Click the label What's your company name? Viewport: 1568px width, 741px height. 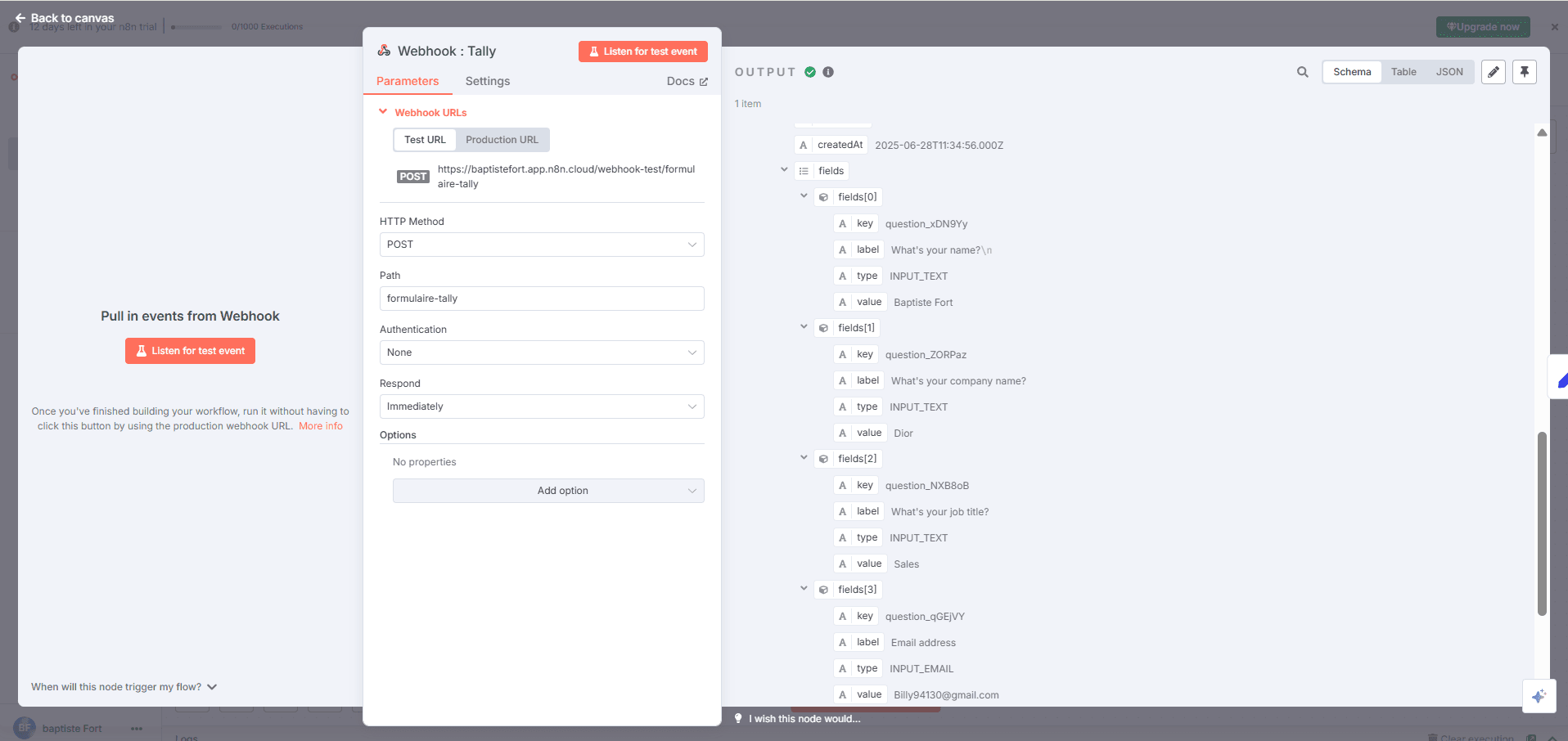click(x=958, y=381)
